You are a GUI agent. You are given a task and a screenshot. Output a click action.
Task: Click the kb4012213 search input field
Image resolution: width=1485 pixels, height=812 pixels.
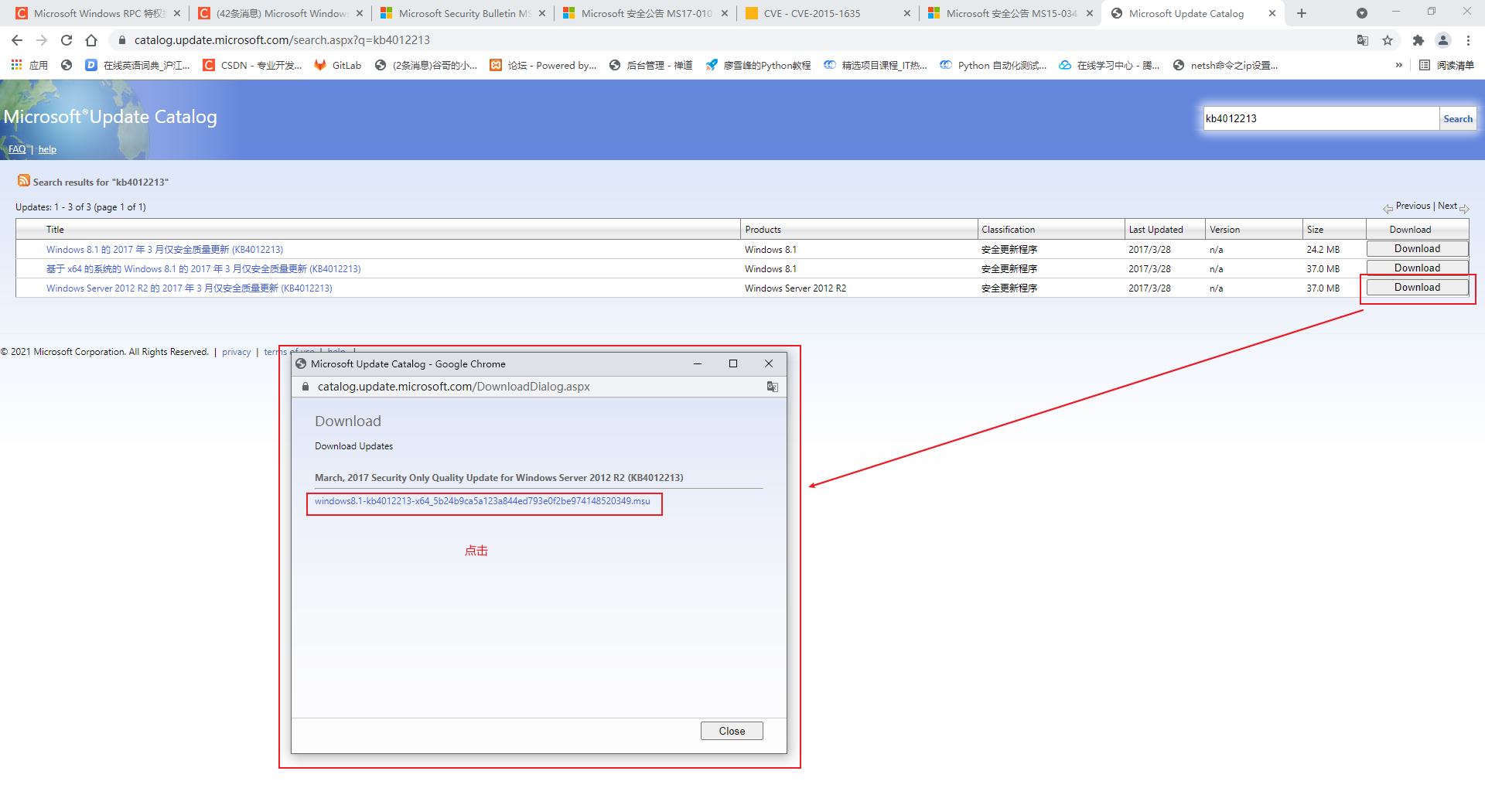[1320, 118]
